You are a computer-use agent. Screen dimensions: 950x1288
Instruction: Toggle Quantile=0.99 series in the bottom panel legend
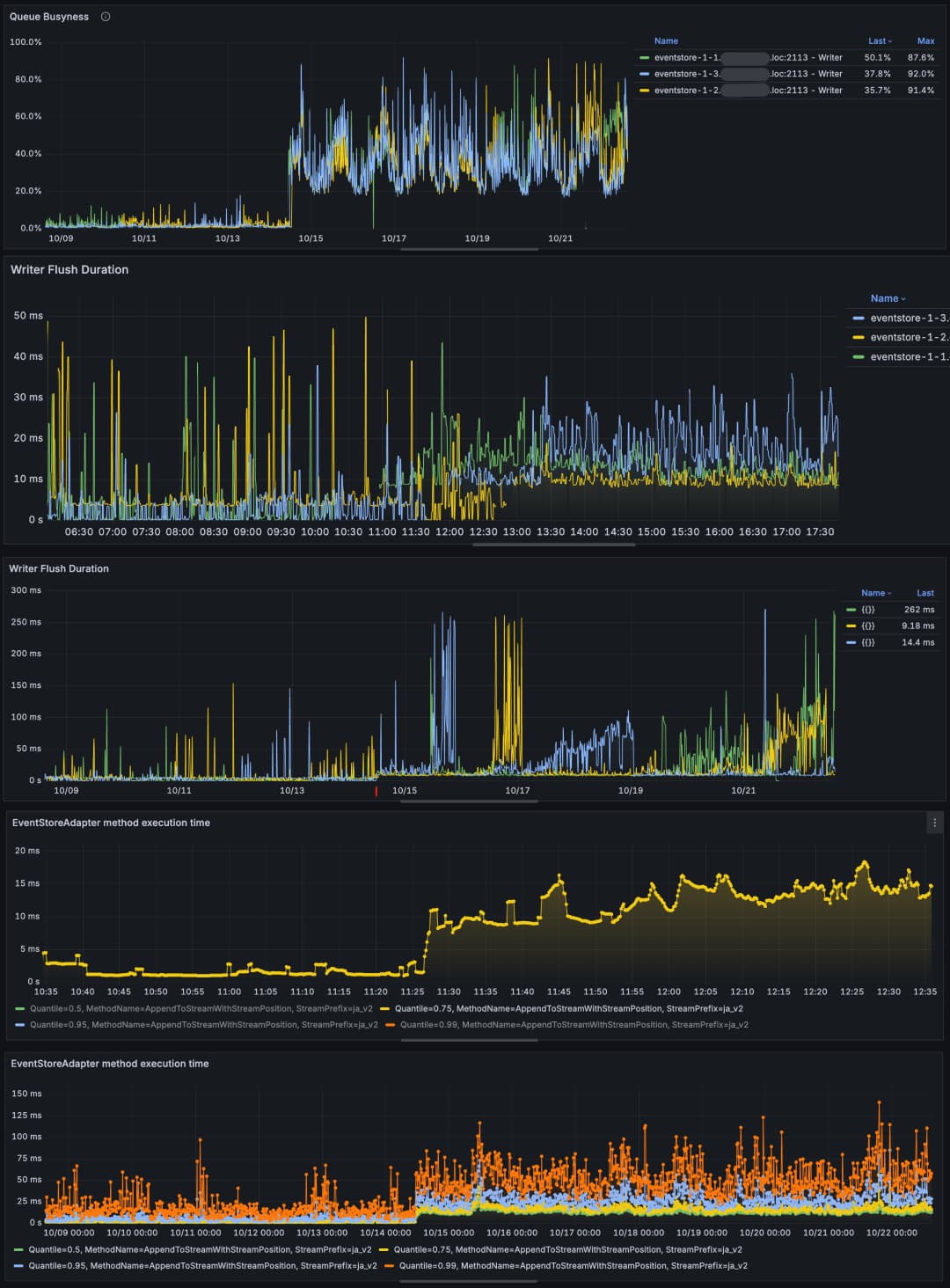point(573,1265)
